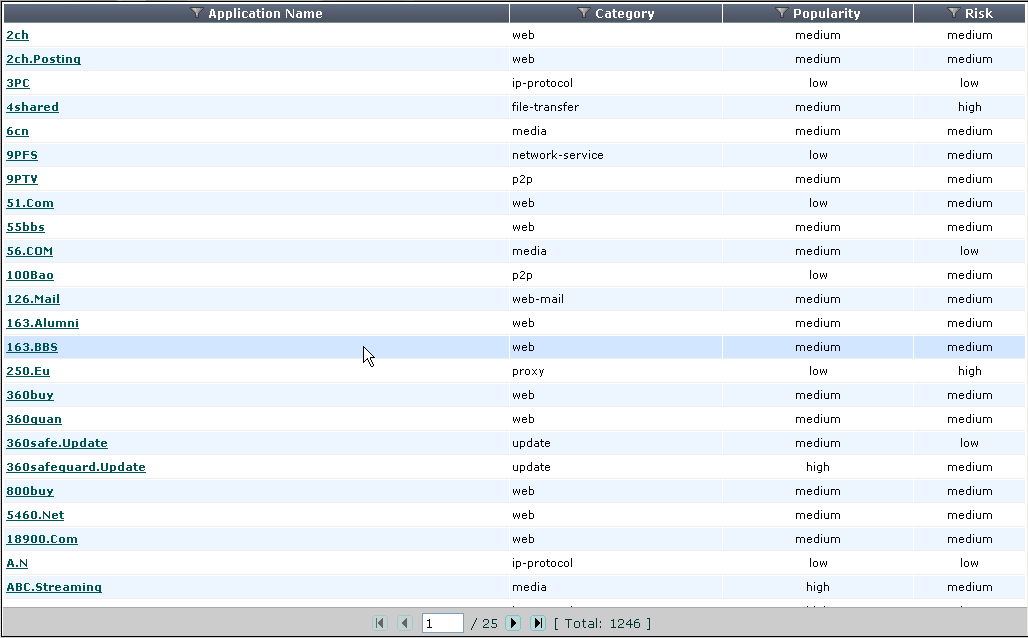The width and height of the screenshot is (1028, 638).
Task: Open the 9PTV application link
Action: coord(22,179)
